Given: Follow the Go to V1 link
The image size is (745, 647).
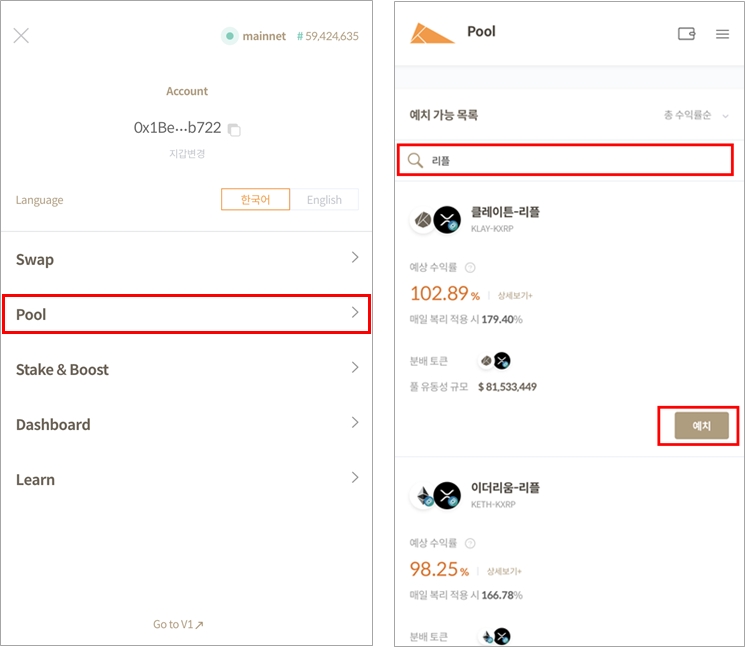Looking at the screenshot, I should coord(178,624).
